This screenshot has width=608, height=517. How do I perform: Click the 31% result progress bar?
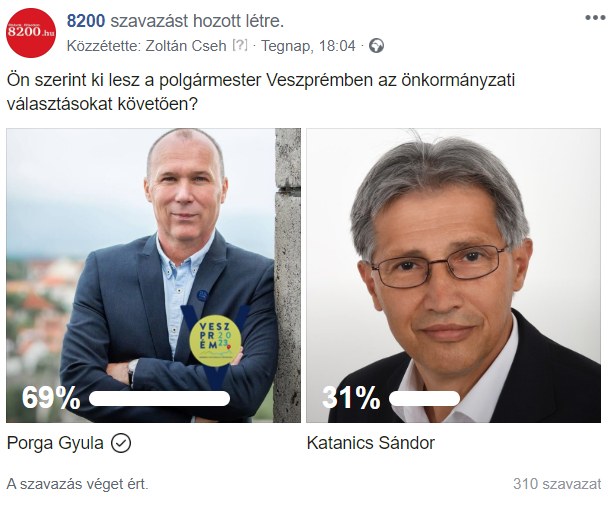424,398
